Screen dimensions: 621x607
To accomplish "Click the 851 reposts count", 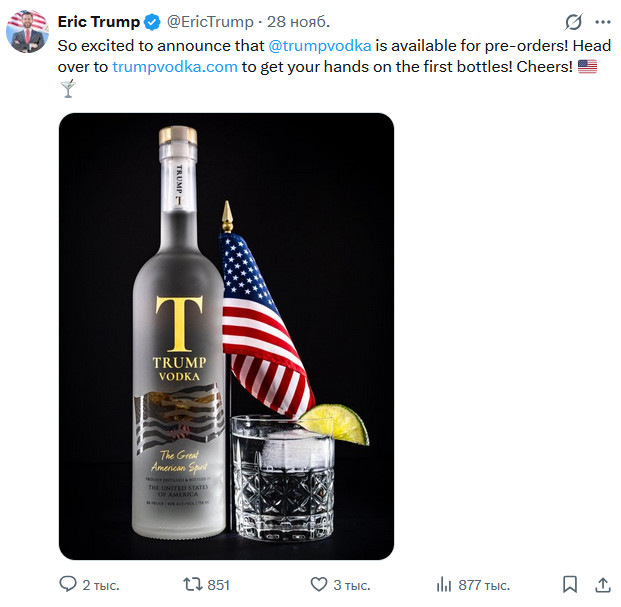I will coord(218,585).
